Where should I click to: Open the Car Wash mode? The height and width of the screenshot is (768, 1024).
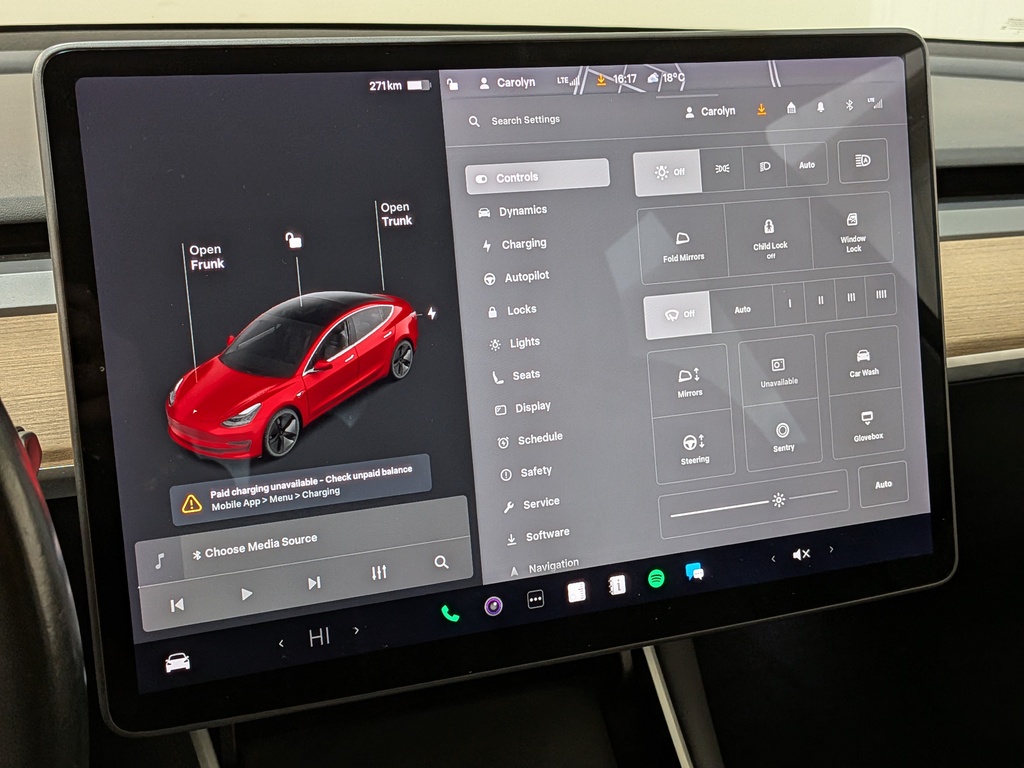tap(862, 367)
